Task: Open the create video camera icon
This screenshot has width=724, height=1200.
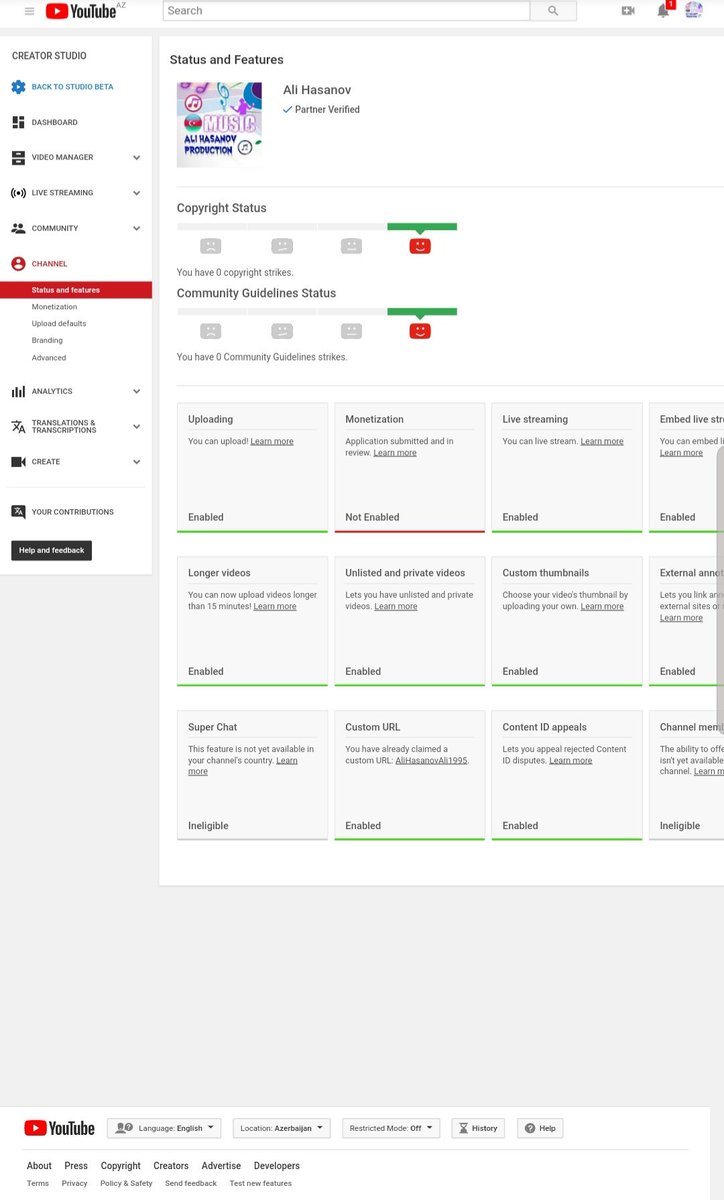Action: click(x=628, y=11)
